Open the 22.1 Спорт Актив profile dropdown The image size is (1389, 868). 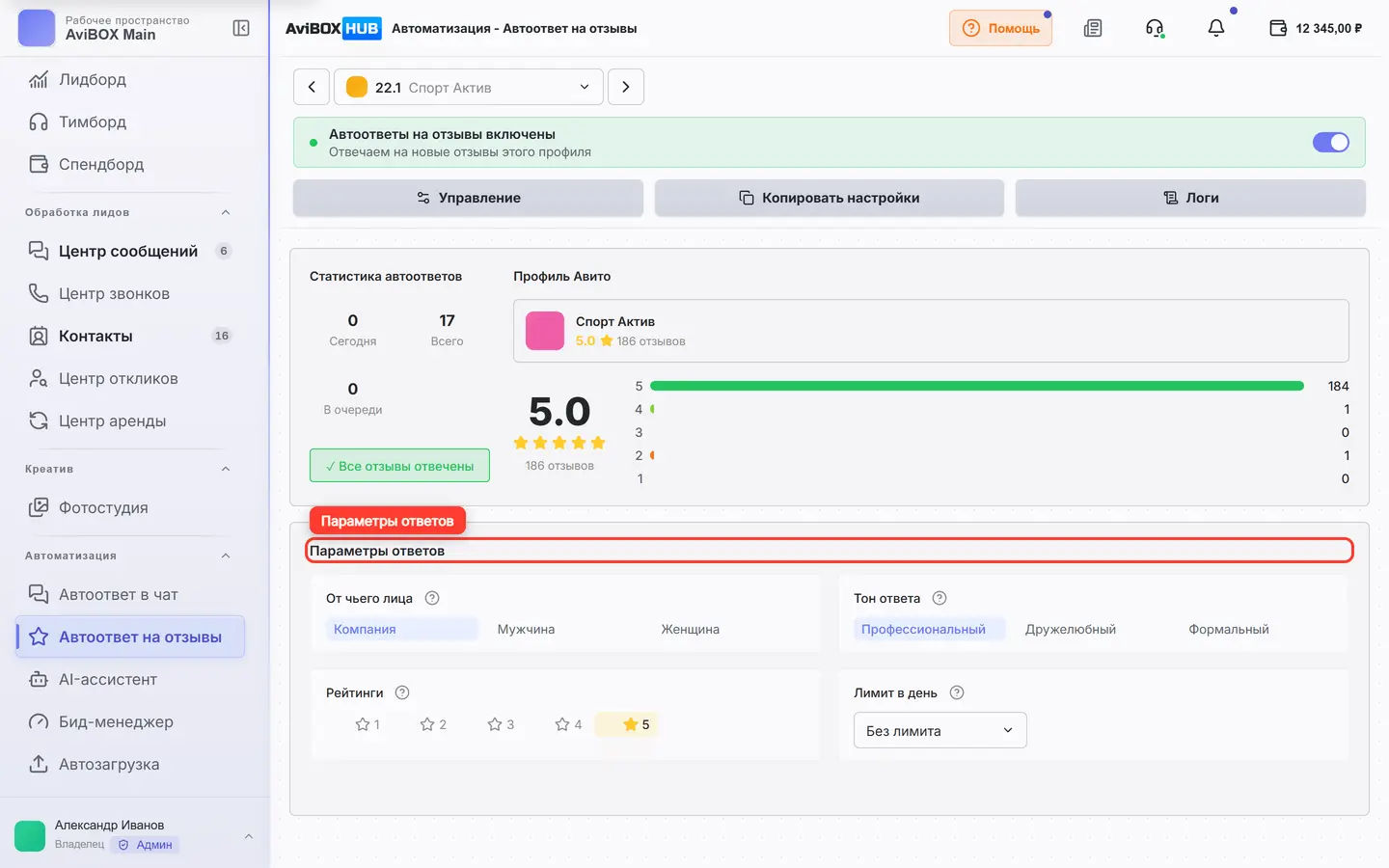(x=469, y=87)
